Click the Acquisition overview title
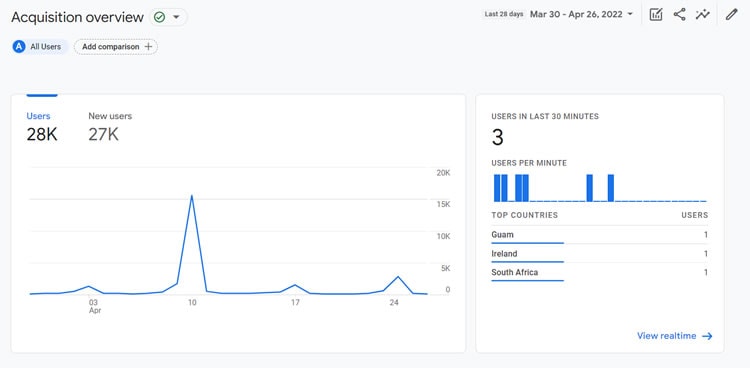This screenshot has width=750, height=368. [x=77, y=17]
